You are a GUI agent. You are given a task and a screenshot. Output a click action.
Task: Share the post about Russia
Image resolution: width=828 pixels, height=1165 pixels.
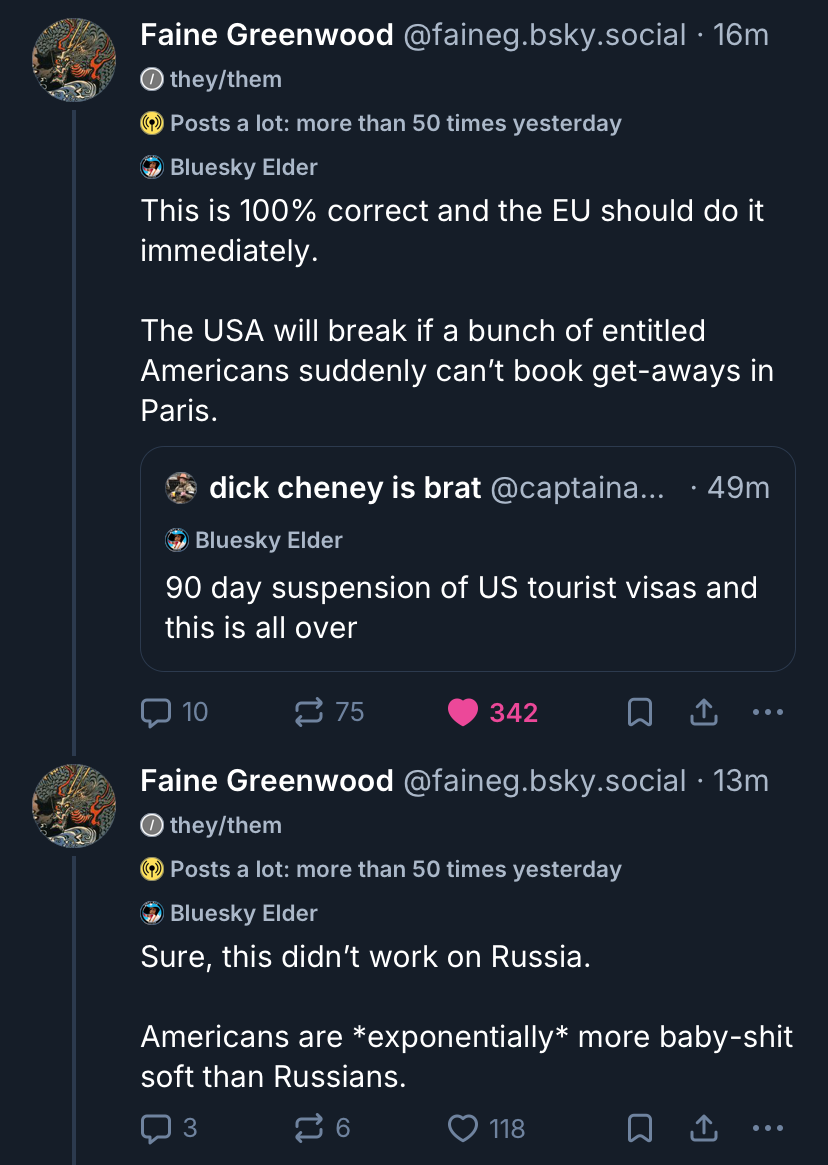pyautogui.click(x=703, y=1128)
